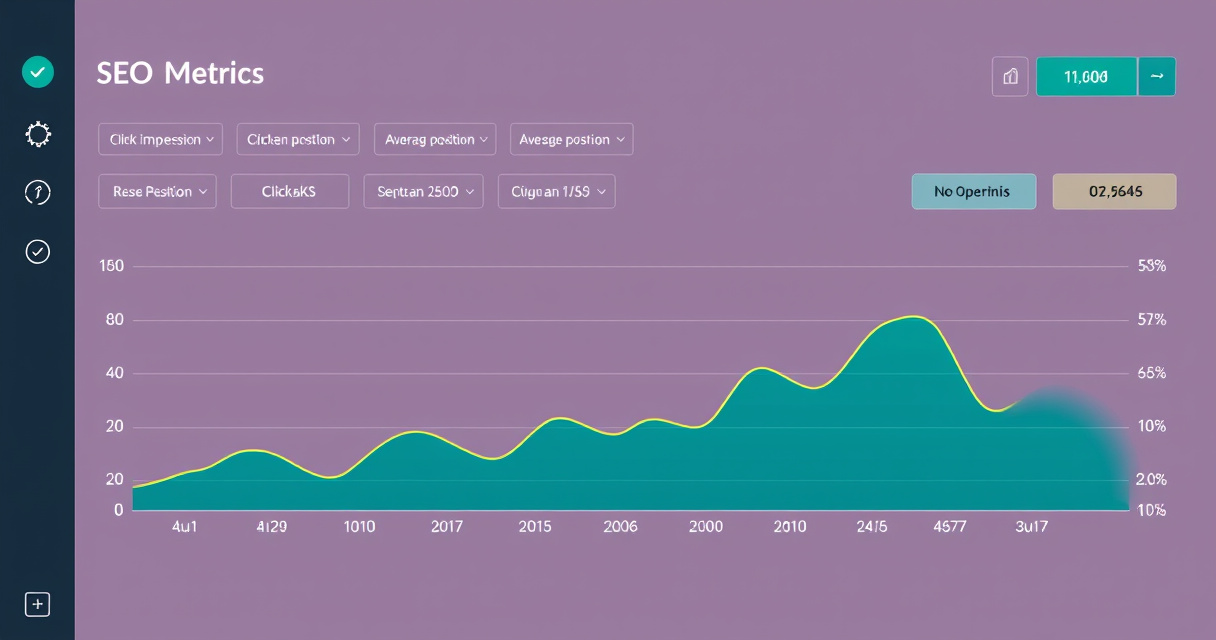Click the arrow button next to 11,000

point(1157,76)
